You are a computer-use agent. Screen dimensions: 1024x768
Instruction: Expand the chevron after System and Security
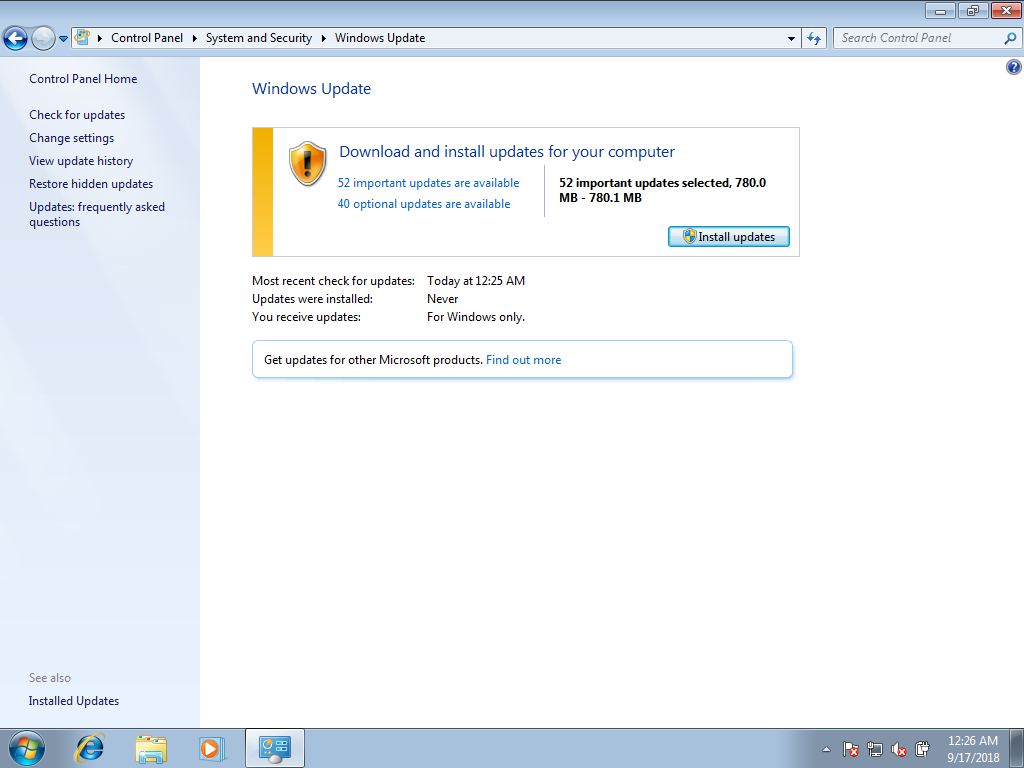click(x=323, y=38)
